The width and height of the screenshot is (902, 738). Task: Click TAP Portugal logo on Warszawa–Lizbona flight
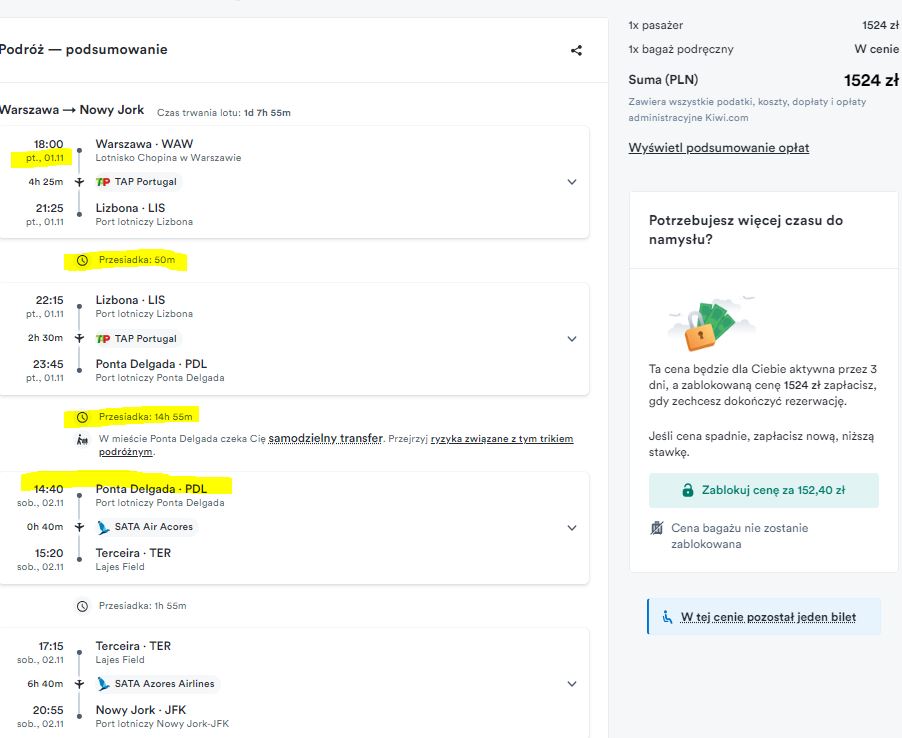tap(103, 182)
